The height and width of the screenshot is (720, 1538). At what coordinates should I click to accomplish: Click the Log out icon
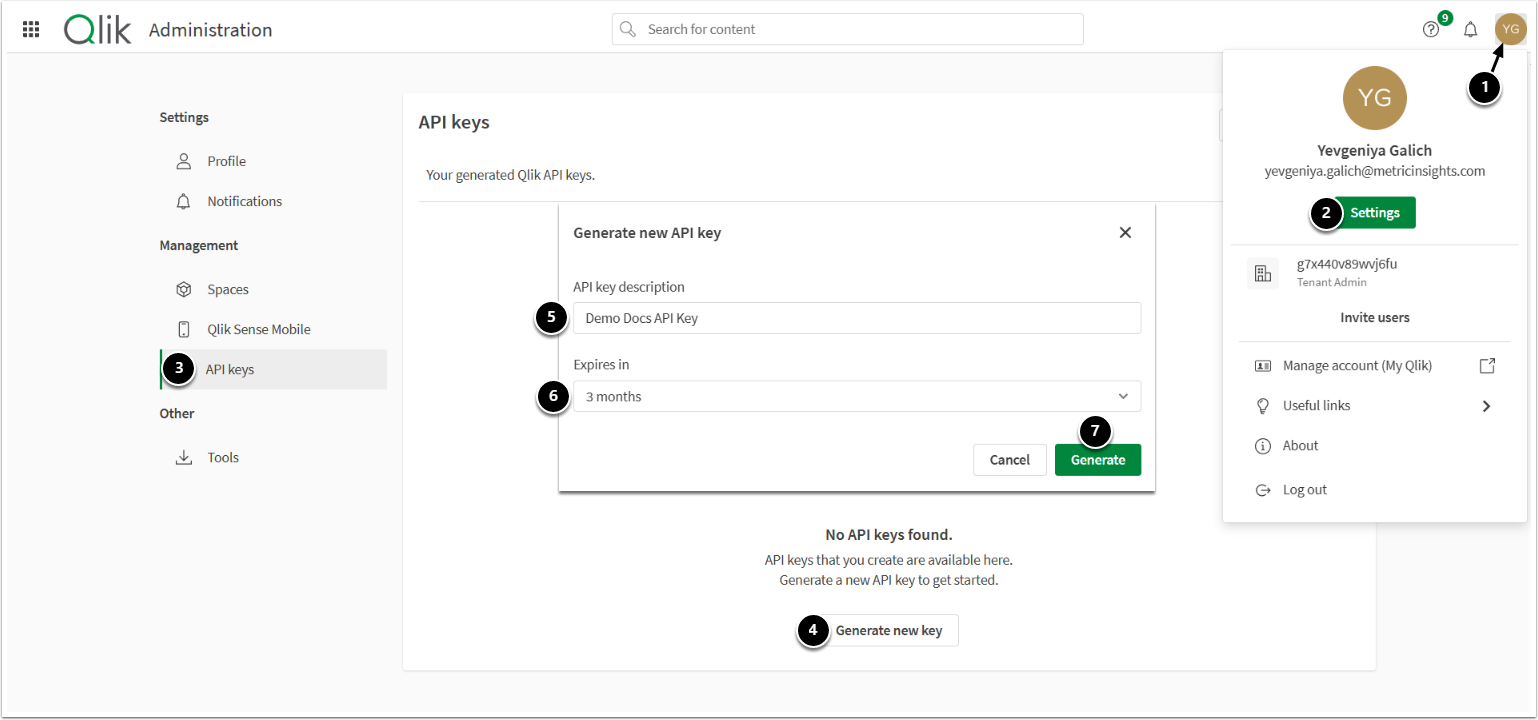click(x=1263, y=490)
